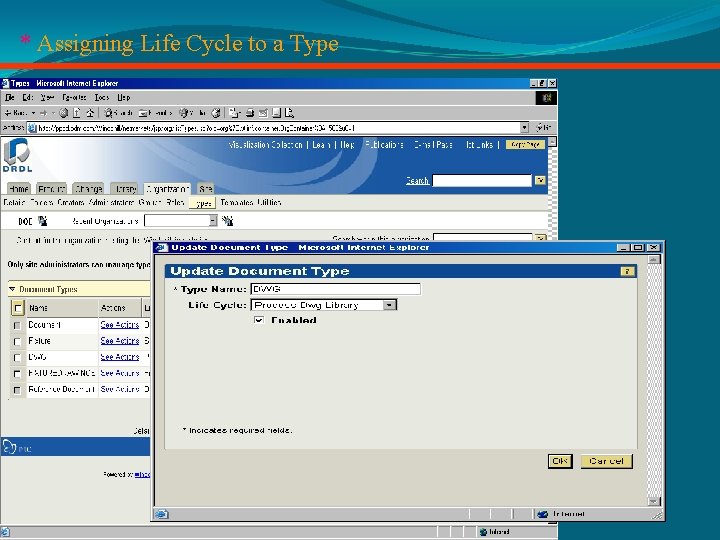Click the yellow go icon beside Search field

(540, 180)
